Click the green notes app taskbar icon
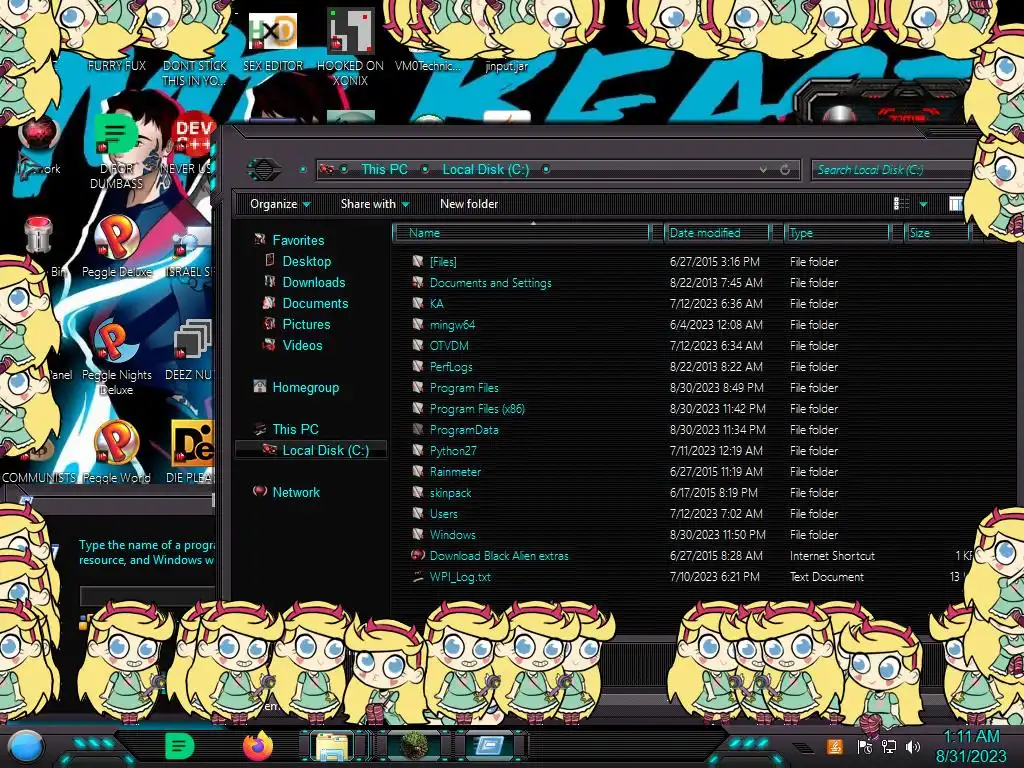Image resolution: width=1024 pixels, height=768 pixels. (180, 746)
